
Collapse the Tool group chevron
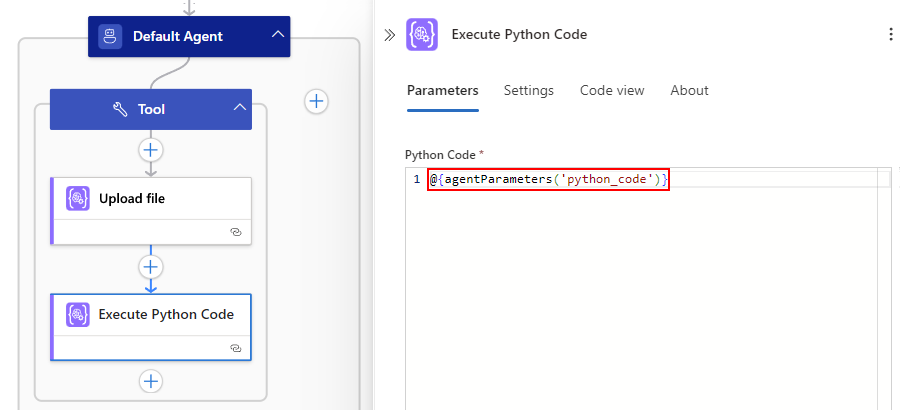click(239, 109)
